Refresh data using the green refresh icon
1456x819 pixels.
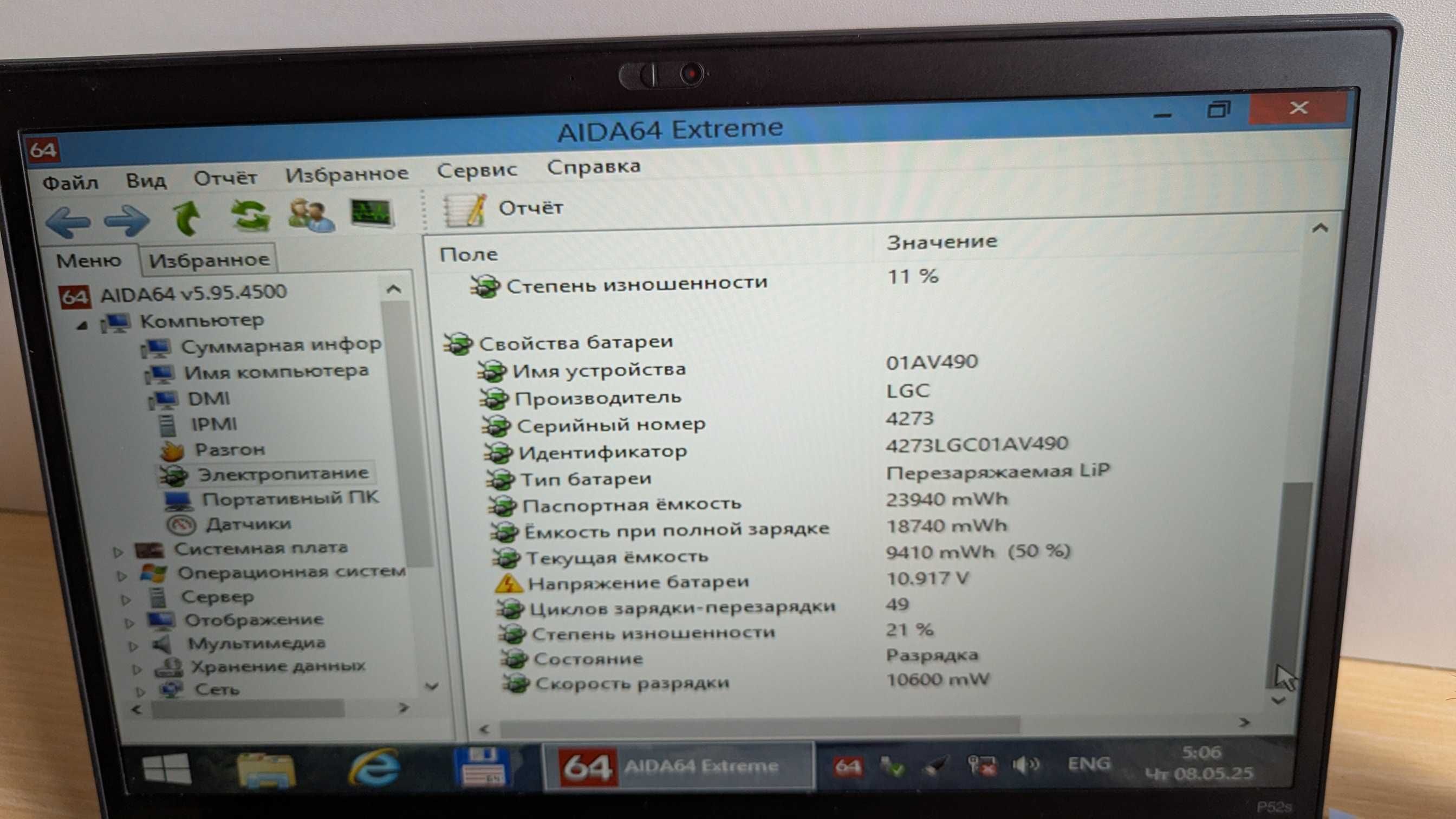coord(250,217)
